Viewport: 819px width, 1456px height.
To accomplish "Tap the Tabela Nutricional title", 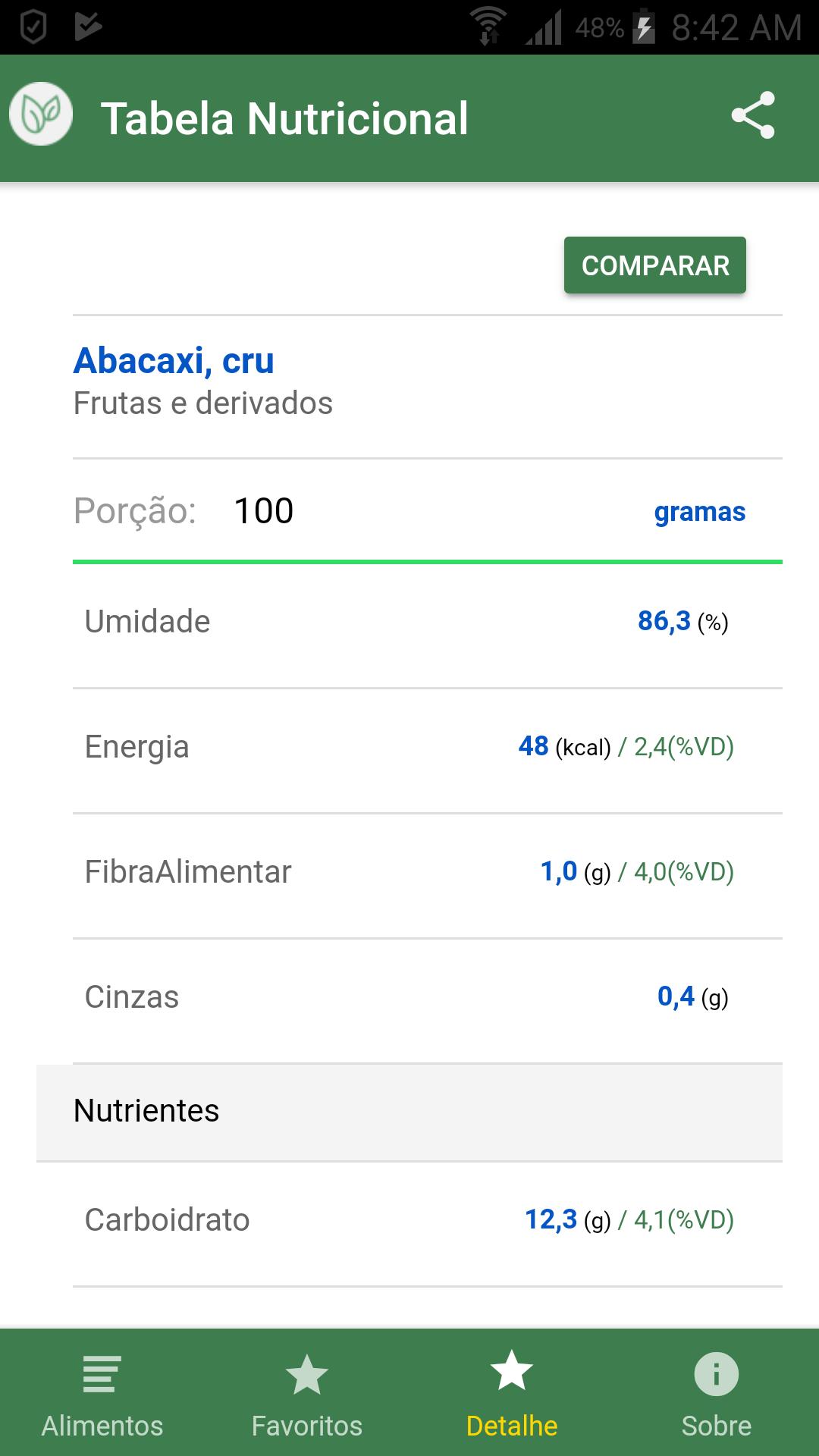I will tap(284, 119).
